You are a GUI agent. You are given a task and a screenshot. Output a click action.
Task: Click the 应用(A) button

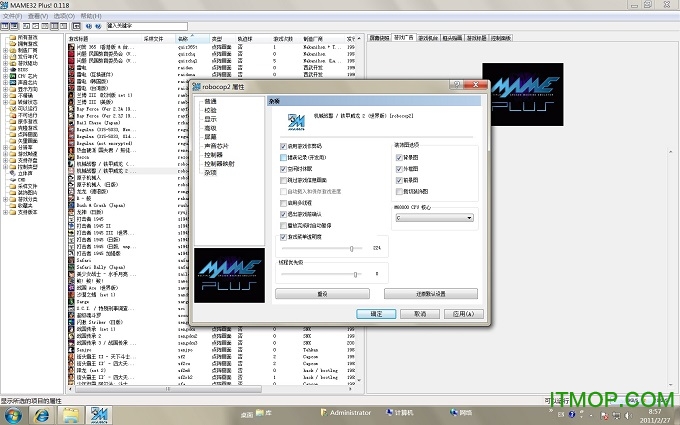tap(464, 314)
